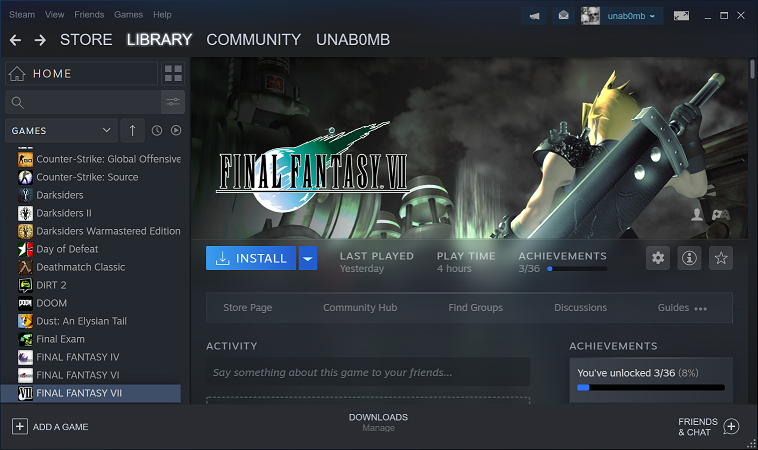The image size is (758, 450).
Task: Open the Community Hub link
Action: 360,307
